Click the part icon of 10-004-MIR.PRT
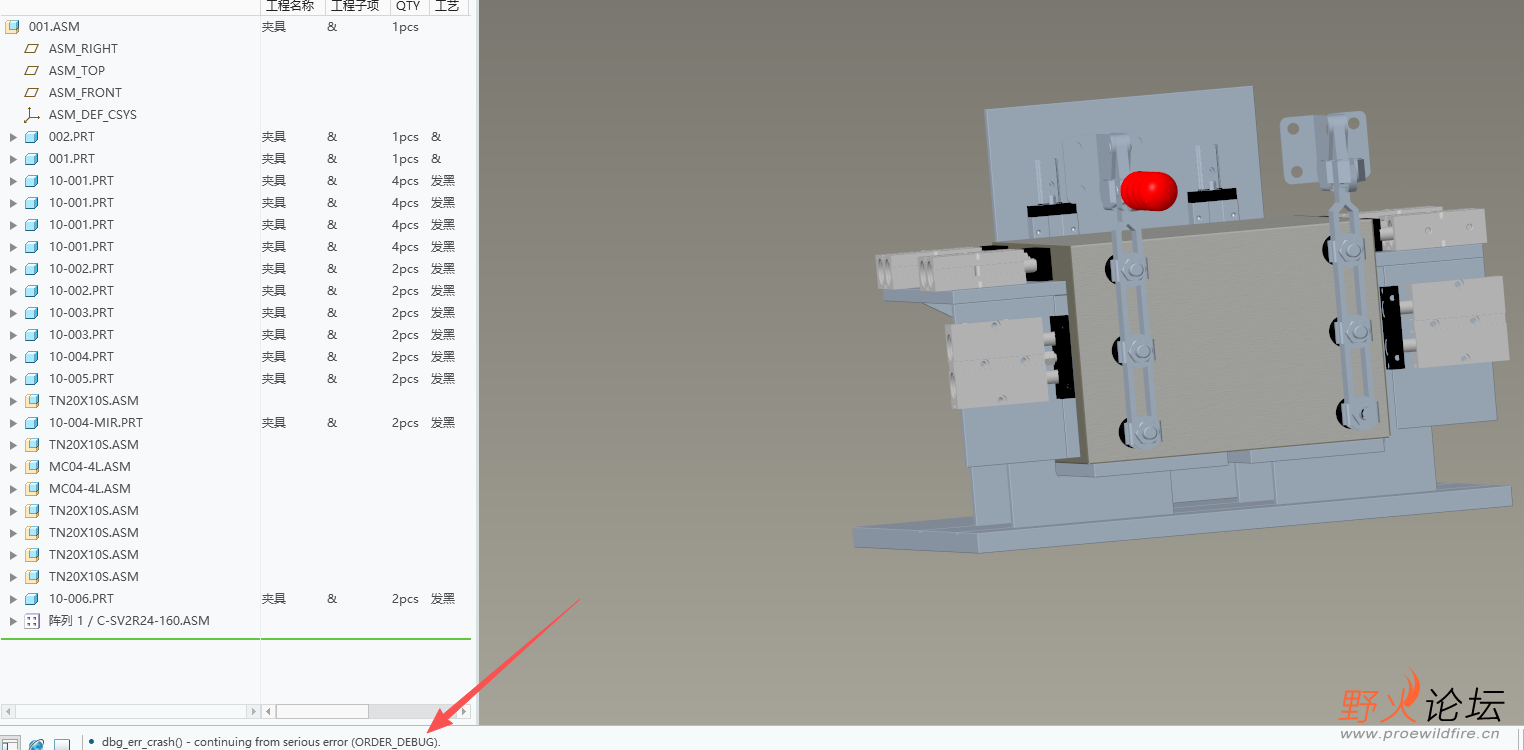The image size is (1524, 750). click(31, 423)
